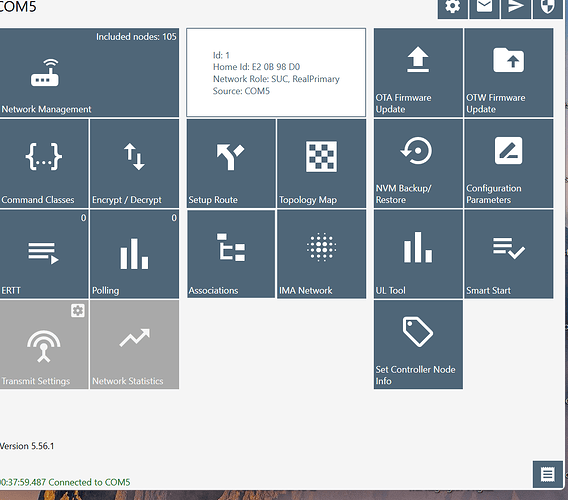Click the controller info panel showing Home Id
The height and width of the screenshot is (500, 568).
276,72
